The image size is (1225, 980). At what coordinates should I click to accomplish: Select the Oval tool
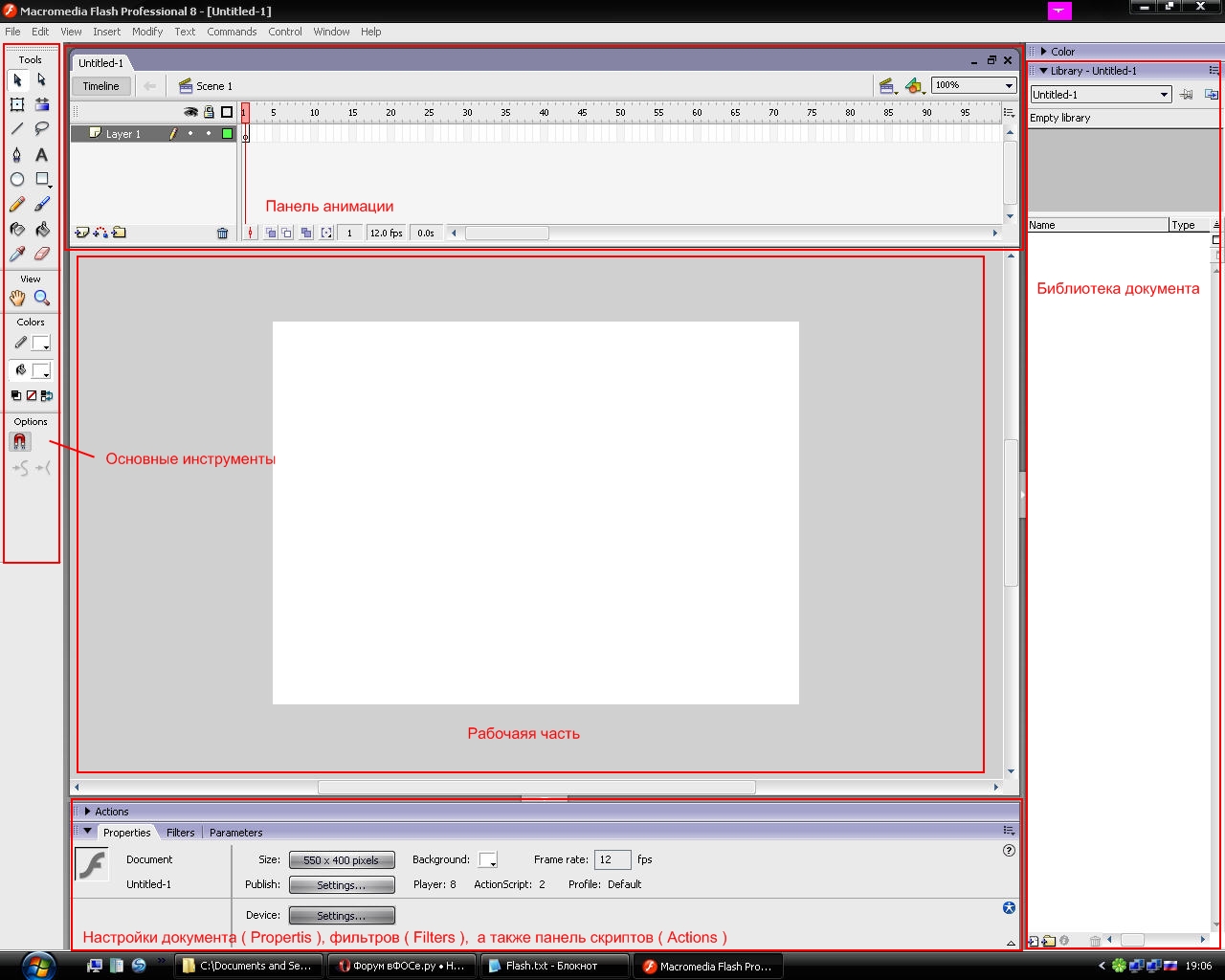pyautogui.click(x=17, y=180)
